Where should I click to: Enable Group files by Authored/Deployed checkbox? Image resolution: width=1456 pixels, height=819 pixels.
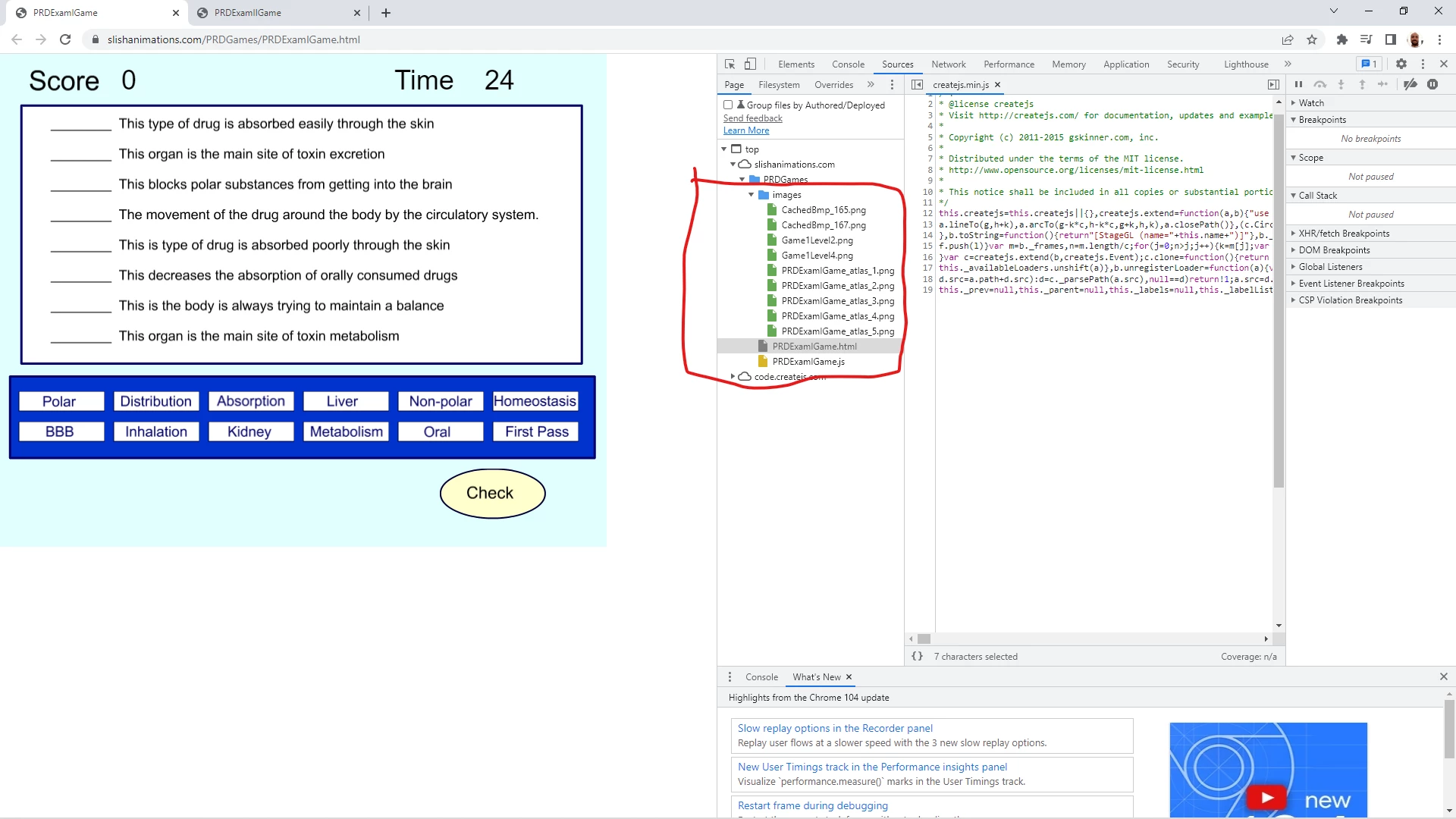point(728,105)
